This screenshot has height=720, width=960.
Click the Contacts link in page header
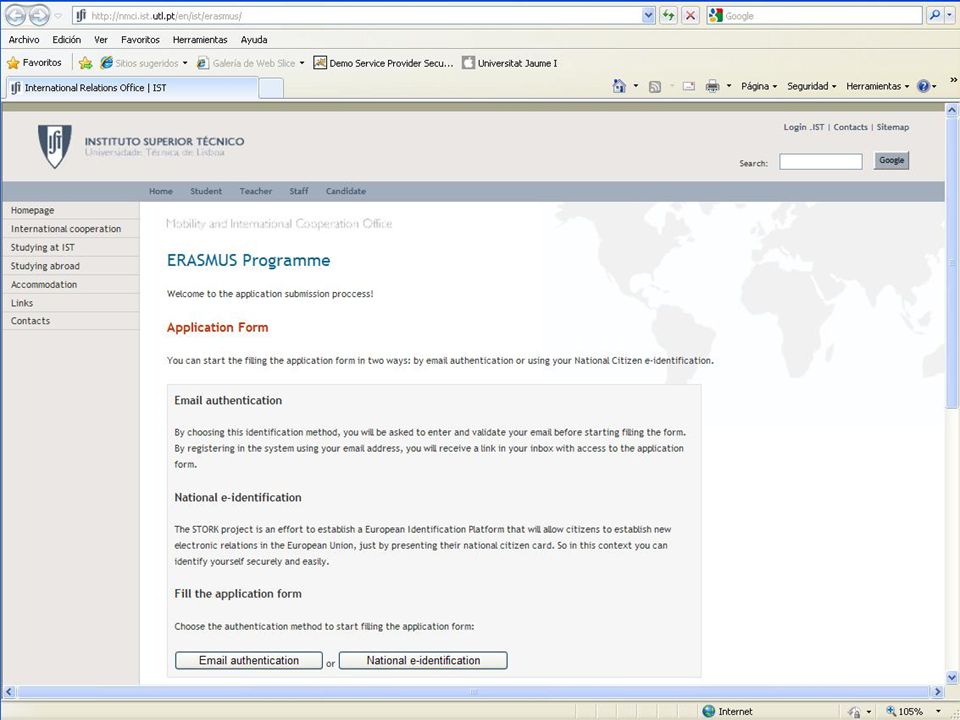point(850,127)
